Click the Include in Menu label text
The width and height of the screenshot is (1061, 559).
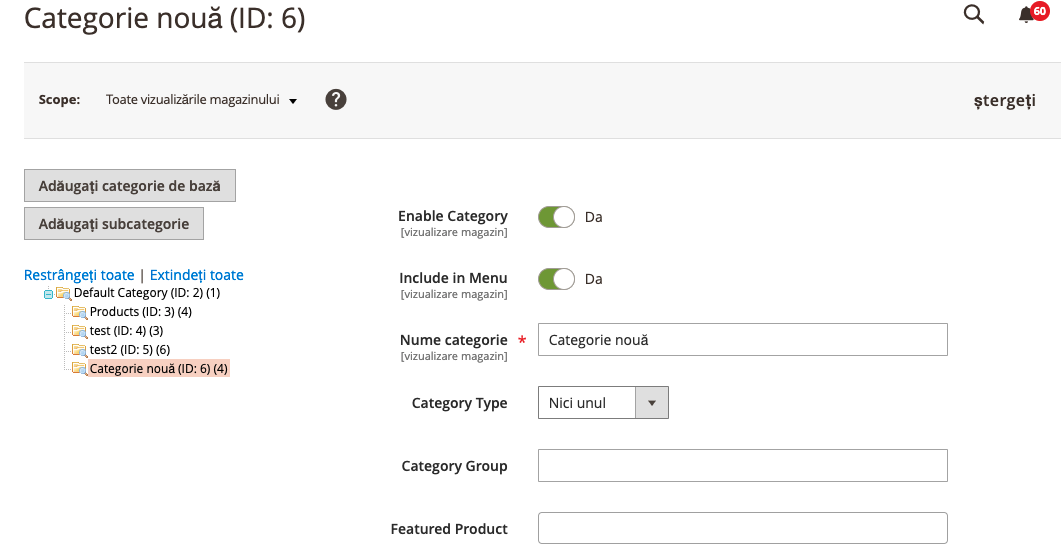pos(453,278)
